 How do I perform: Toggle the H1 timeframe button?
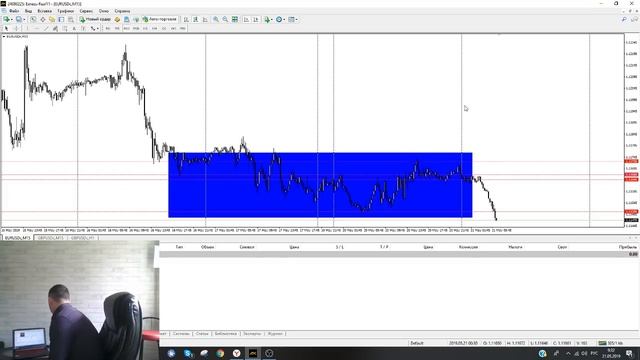[145, 29]
